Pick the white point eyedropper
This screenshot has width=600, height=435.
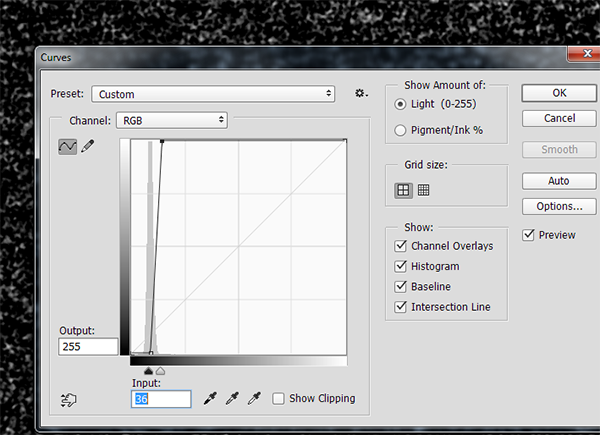[x=253, y=398]
